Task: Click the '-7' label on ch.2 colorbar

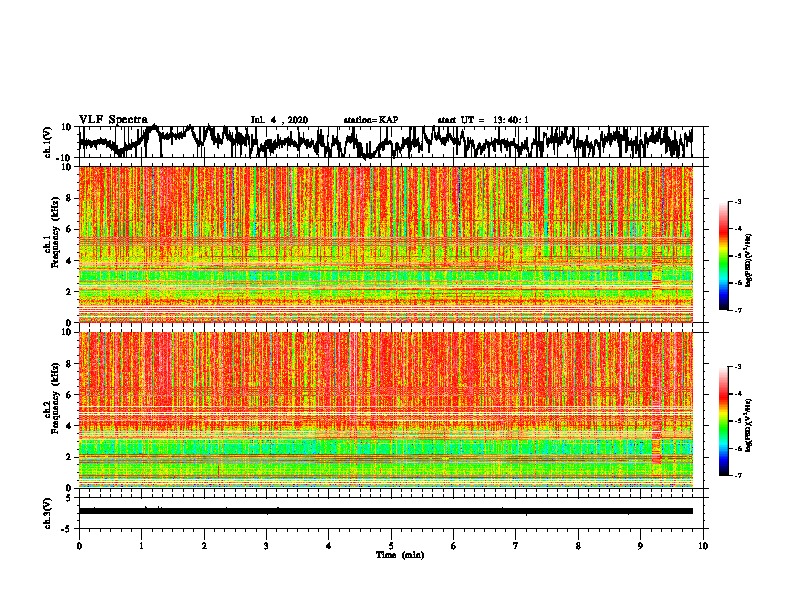Action: pos(738,475)
